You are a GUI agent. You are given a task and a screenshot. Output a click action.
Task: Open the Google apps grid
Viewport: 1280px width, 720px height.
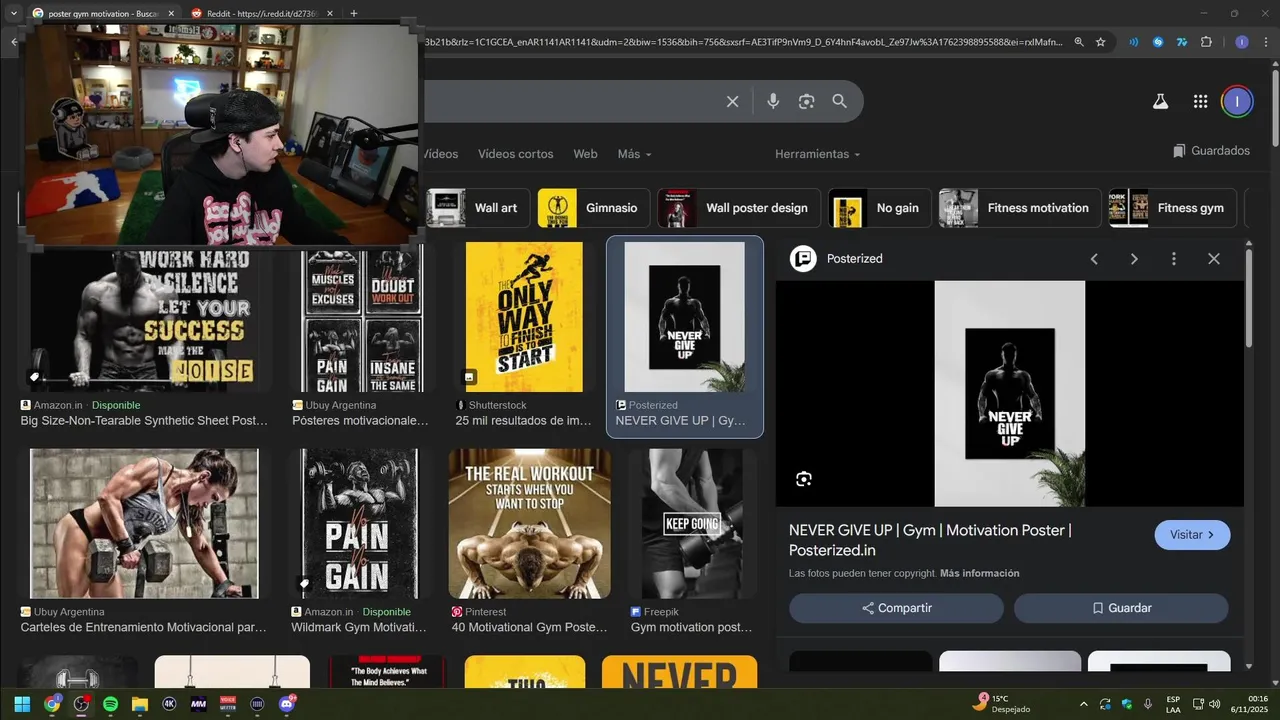click(1200, 101)
